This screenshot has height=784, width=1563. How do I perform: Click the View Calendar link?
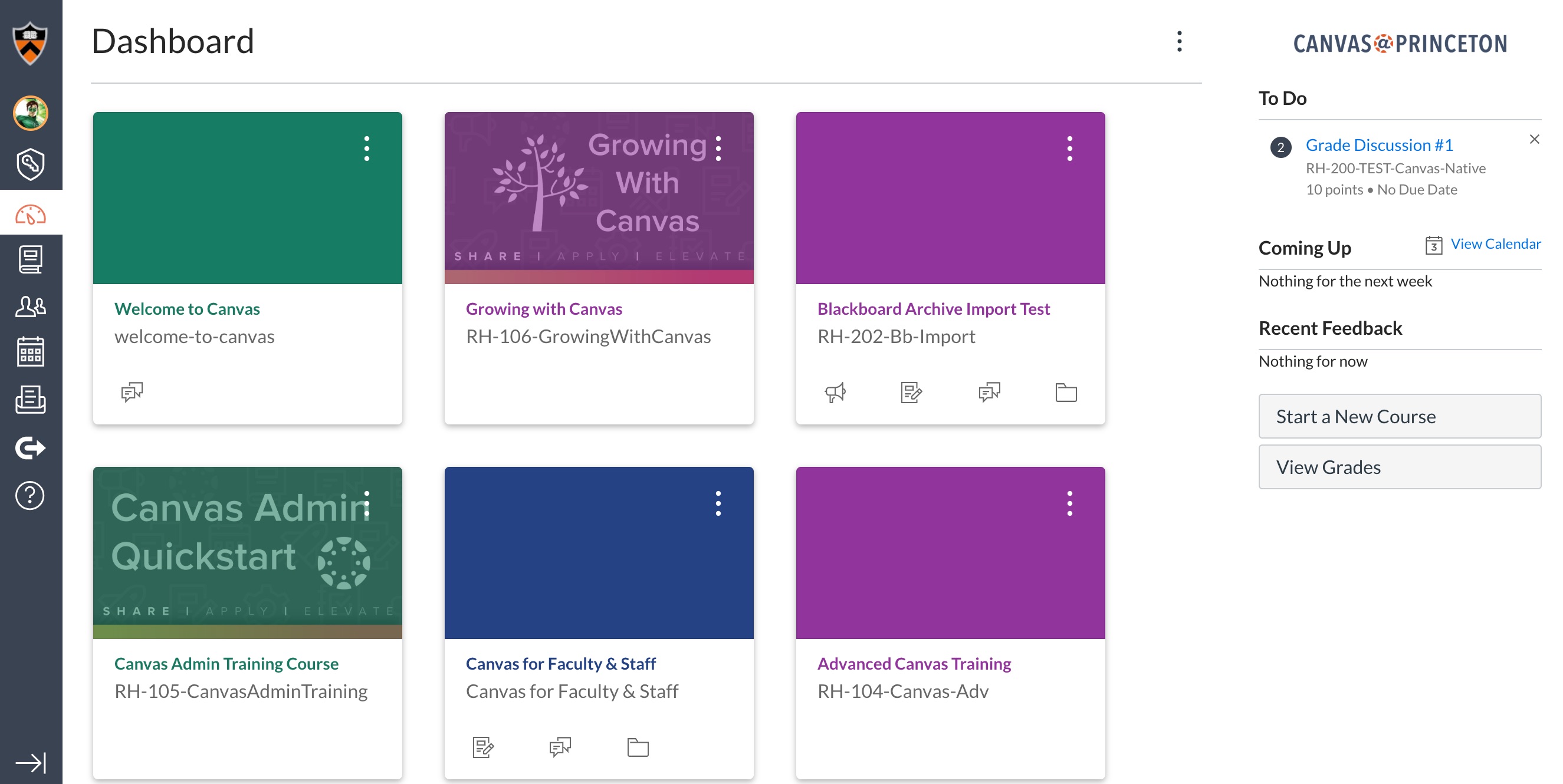tap(1496, 244)
